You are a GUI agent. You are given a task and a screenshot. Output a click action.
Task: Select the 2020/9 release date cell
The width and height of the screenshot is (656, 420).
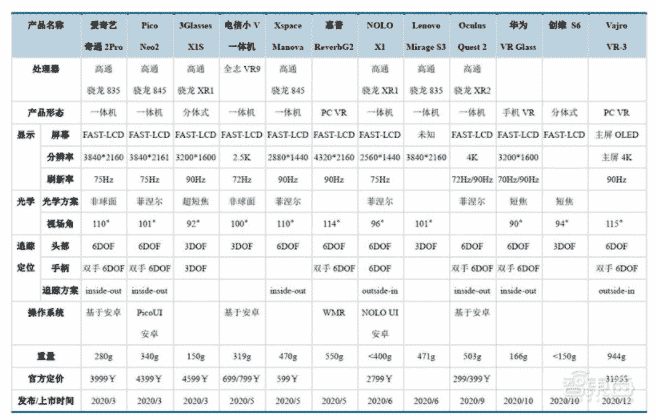472,401
